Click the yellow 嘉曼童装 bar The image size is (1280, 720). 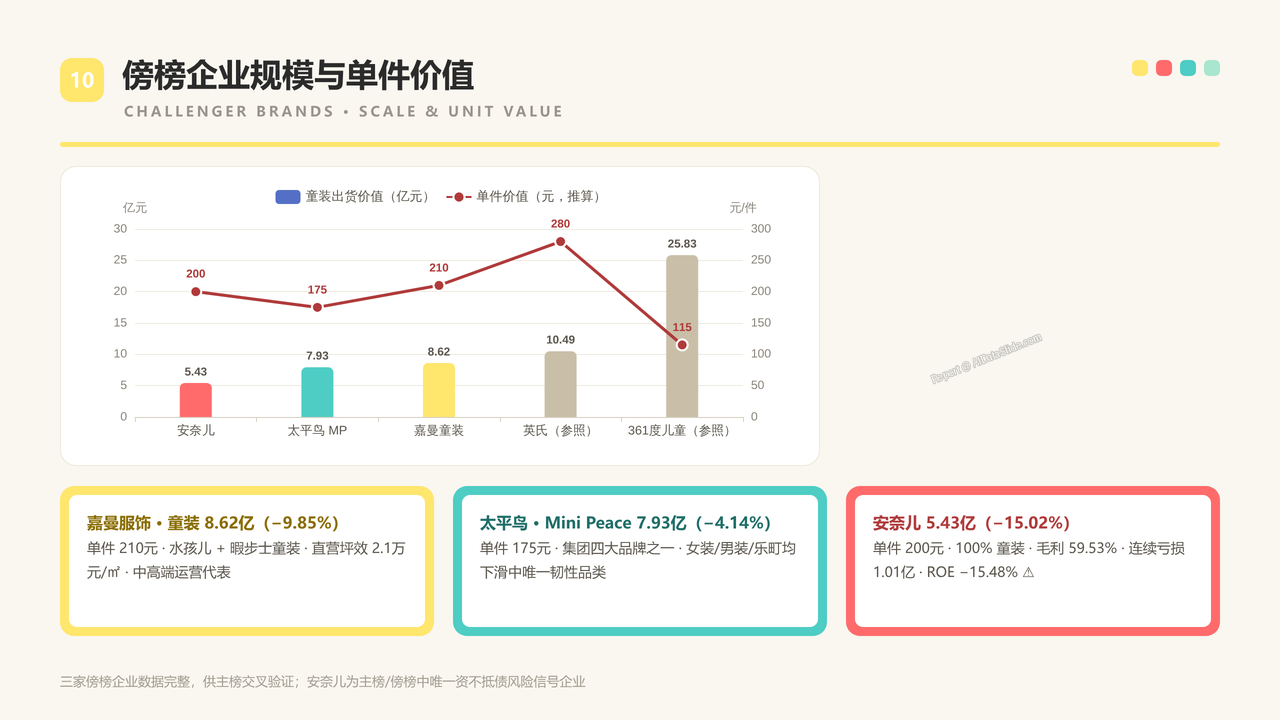click(x=439, y=390)
